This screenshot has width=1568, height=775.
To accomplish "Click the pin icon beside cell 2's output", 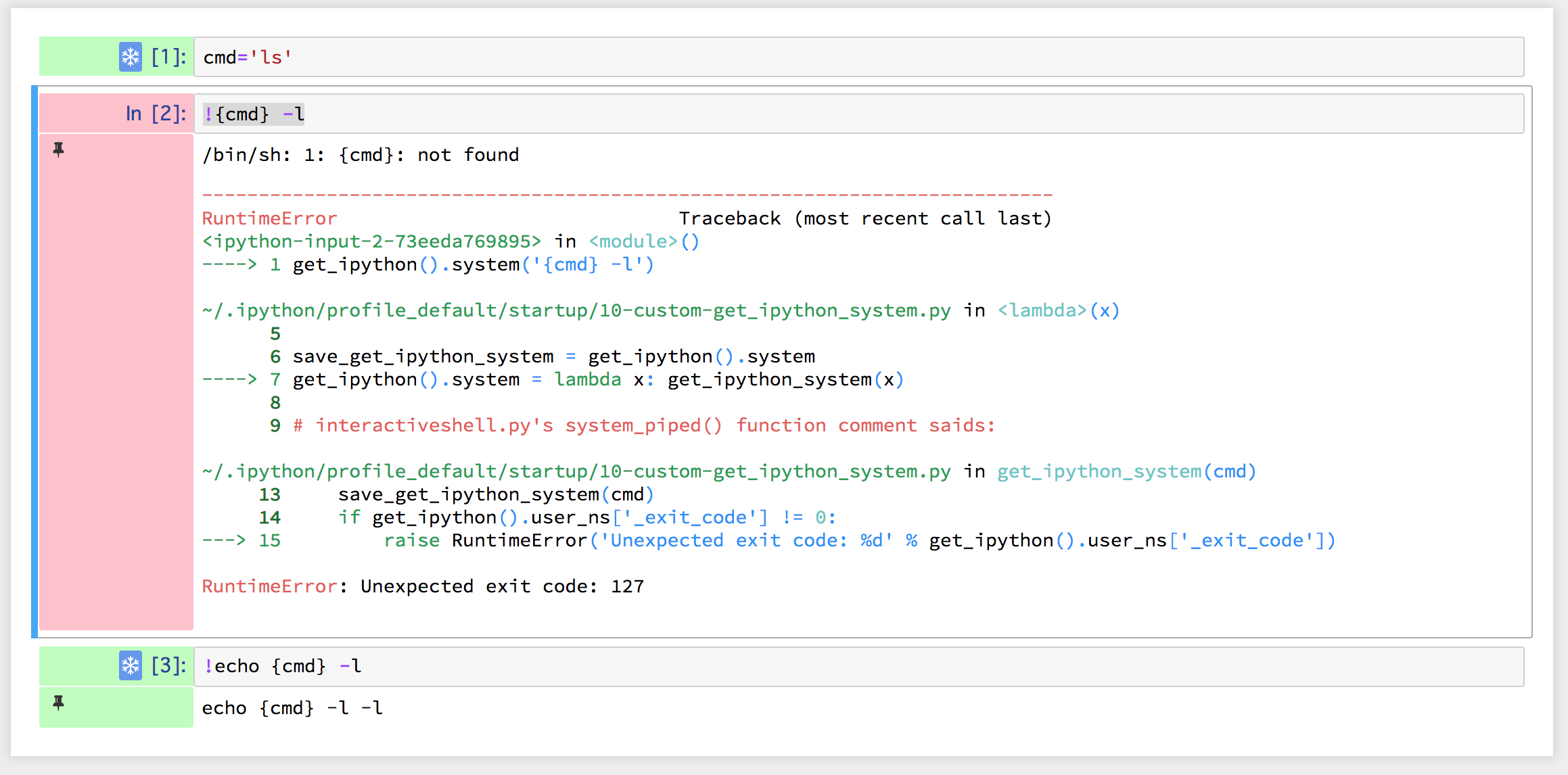I will pos(59,149).
